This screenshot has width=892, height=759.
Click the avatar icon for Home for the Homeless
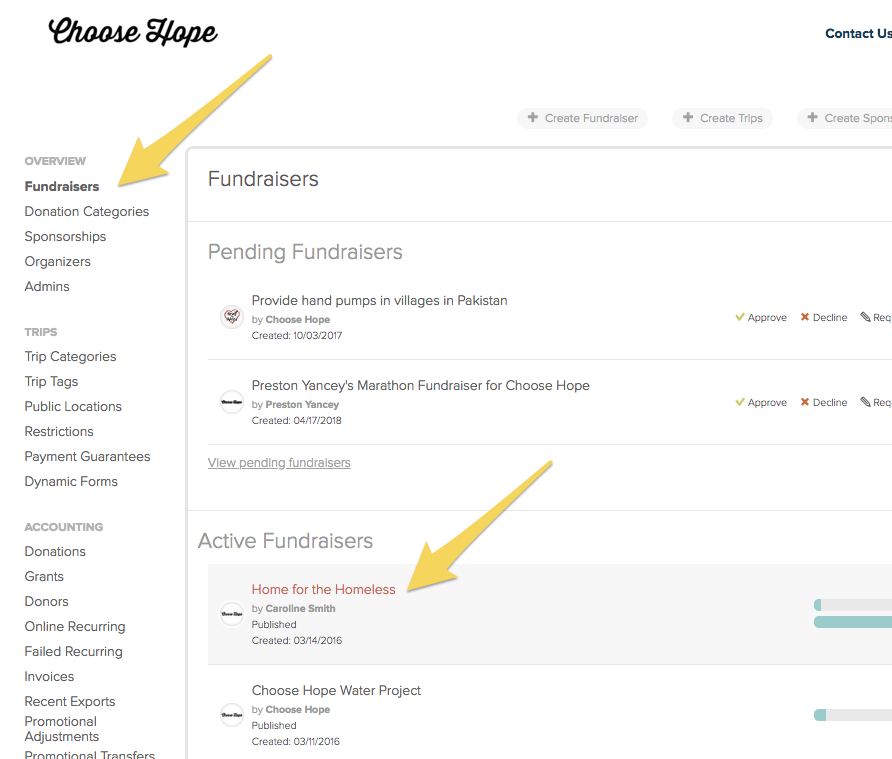tap(231, 613)
